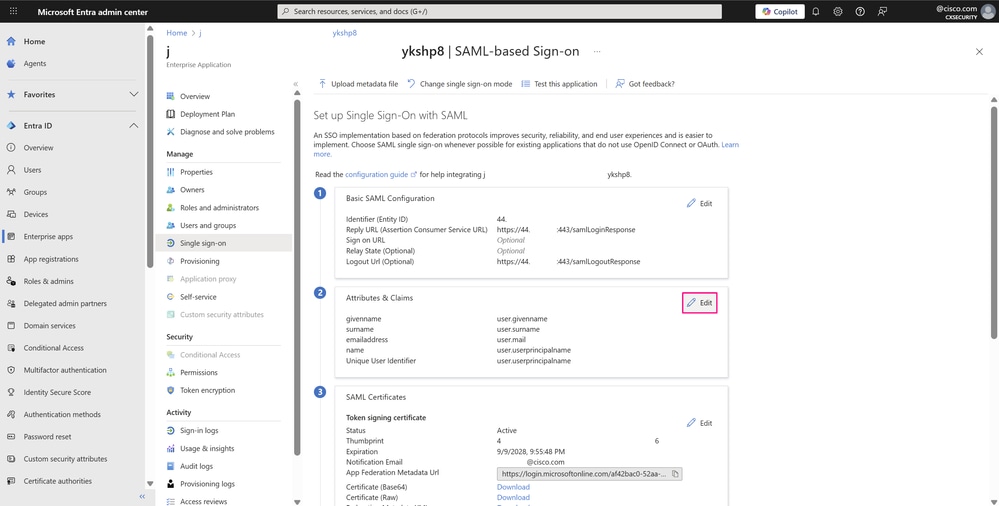This screenshot has height=506, width=999.
Task: Expand the Favorites section chevron
Action: click(x=134, y=94)
